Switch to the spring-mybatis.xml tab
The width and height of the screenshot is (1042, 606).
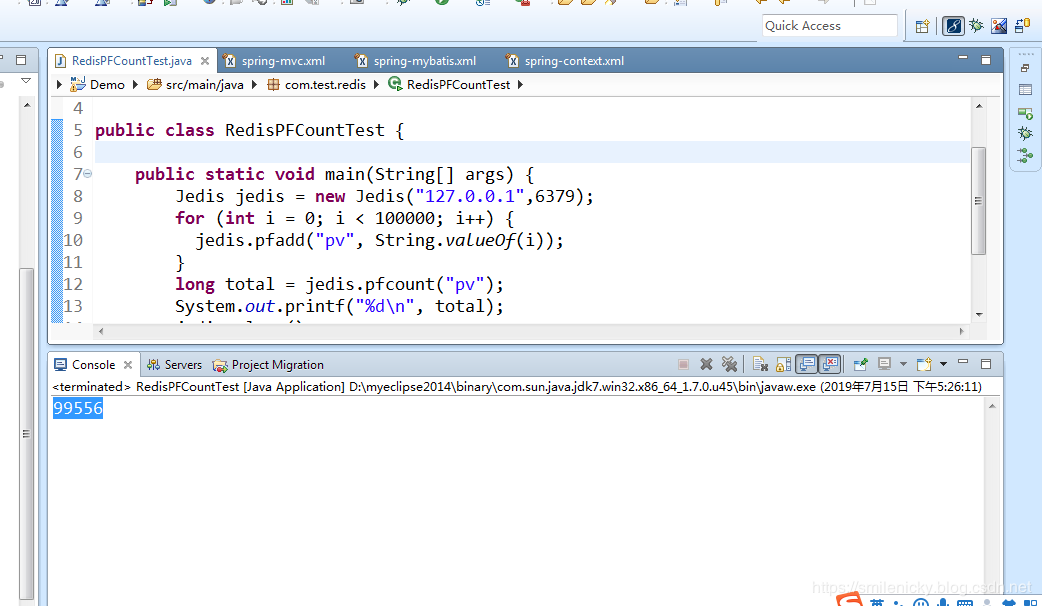click(425, 60)
